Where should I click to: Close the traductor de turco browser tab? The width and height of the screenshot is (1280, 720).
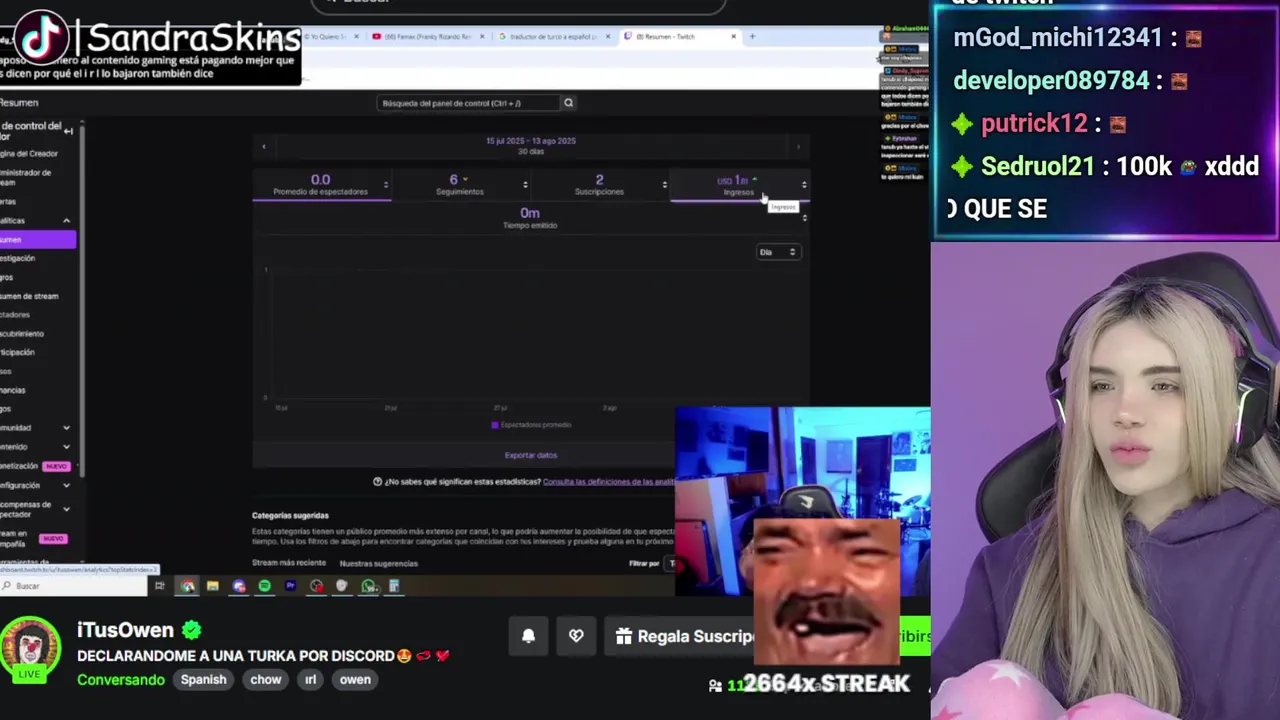pos(607,37)
